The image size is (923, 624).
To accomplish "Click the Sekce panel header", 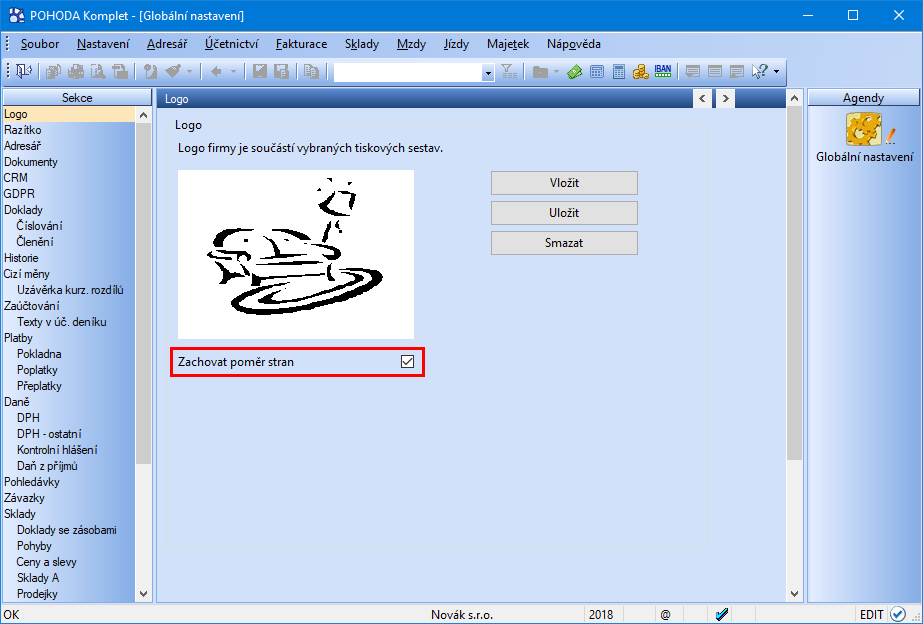I will pos(77,98).
